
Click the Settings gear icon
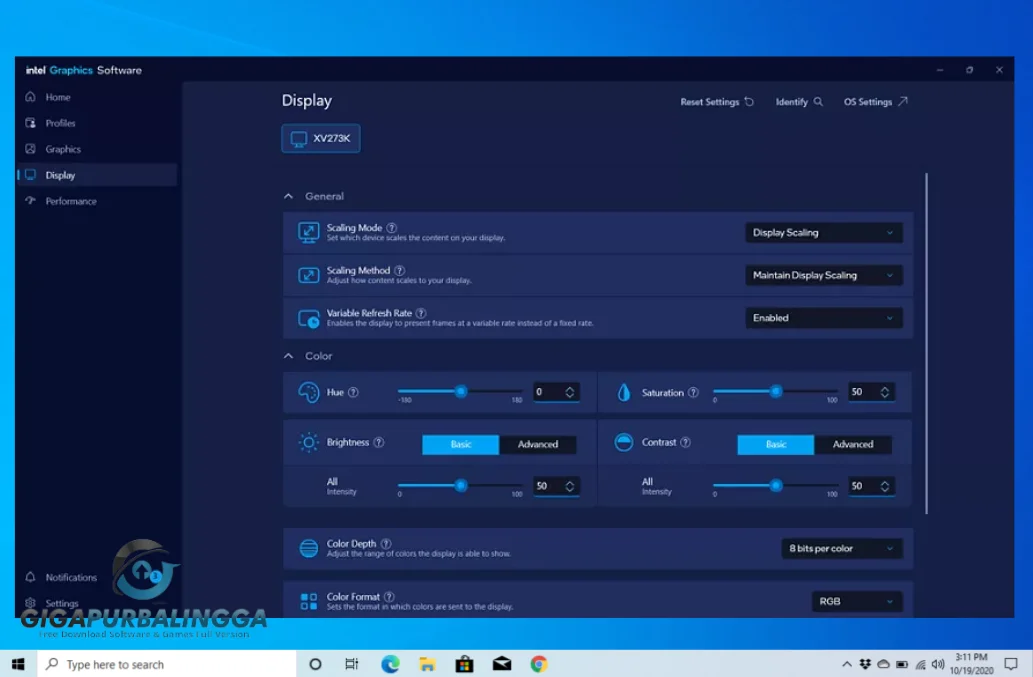[30, 603]
